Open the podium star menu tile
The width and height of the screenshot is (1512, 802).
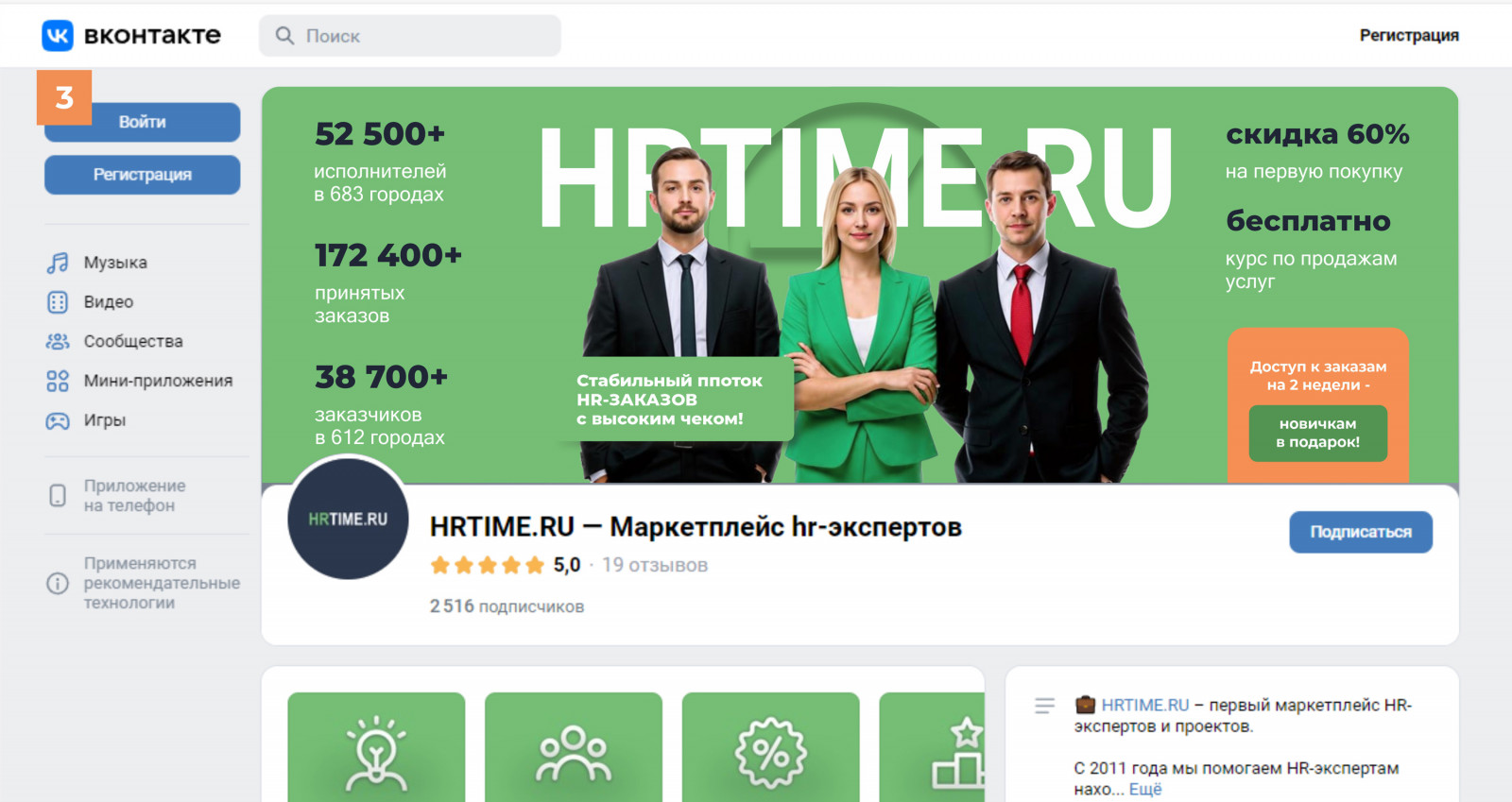tap(932, 747)
